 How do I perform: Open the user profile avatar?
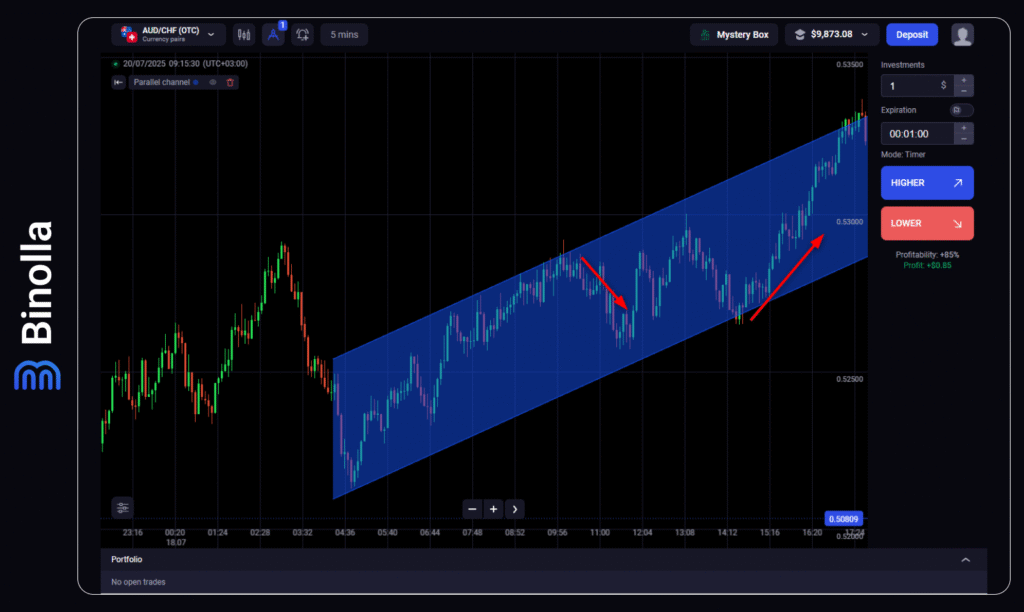(962, 35)
